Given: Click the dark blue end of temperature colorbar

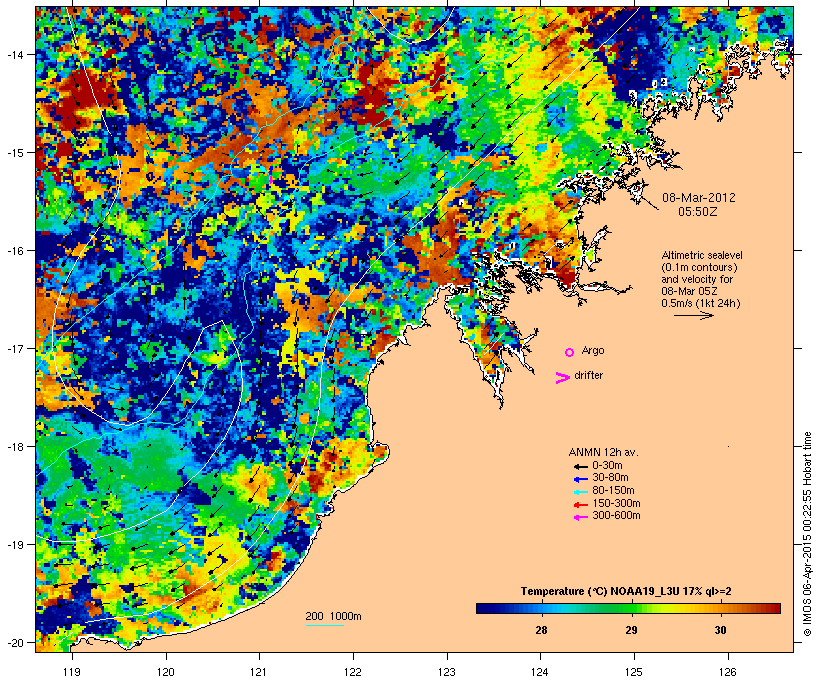Looking at the screenshot, I should (484, 608).
